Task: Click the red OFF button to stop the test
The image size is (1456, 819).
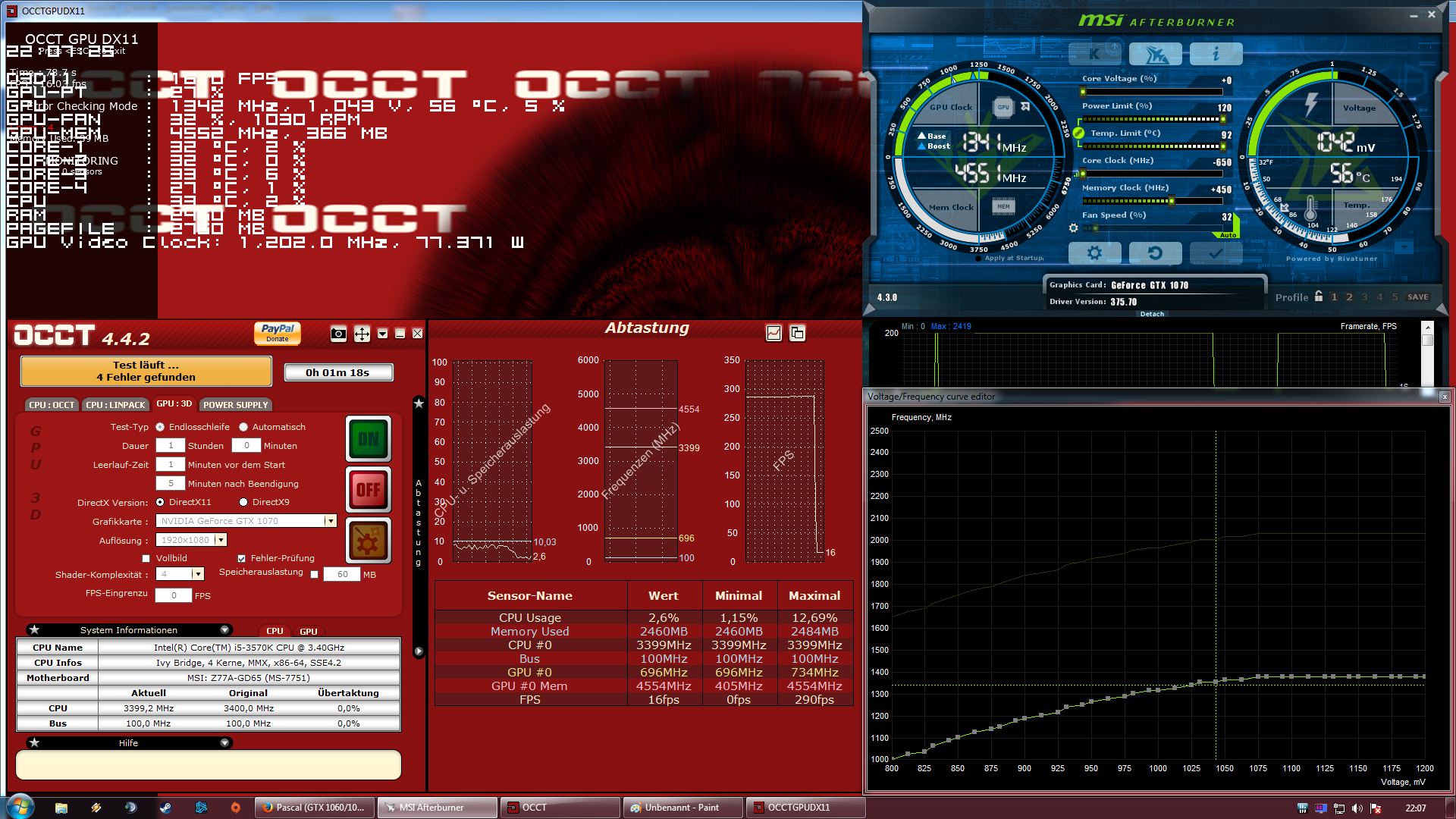Action: [369, 490]
